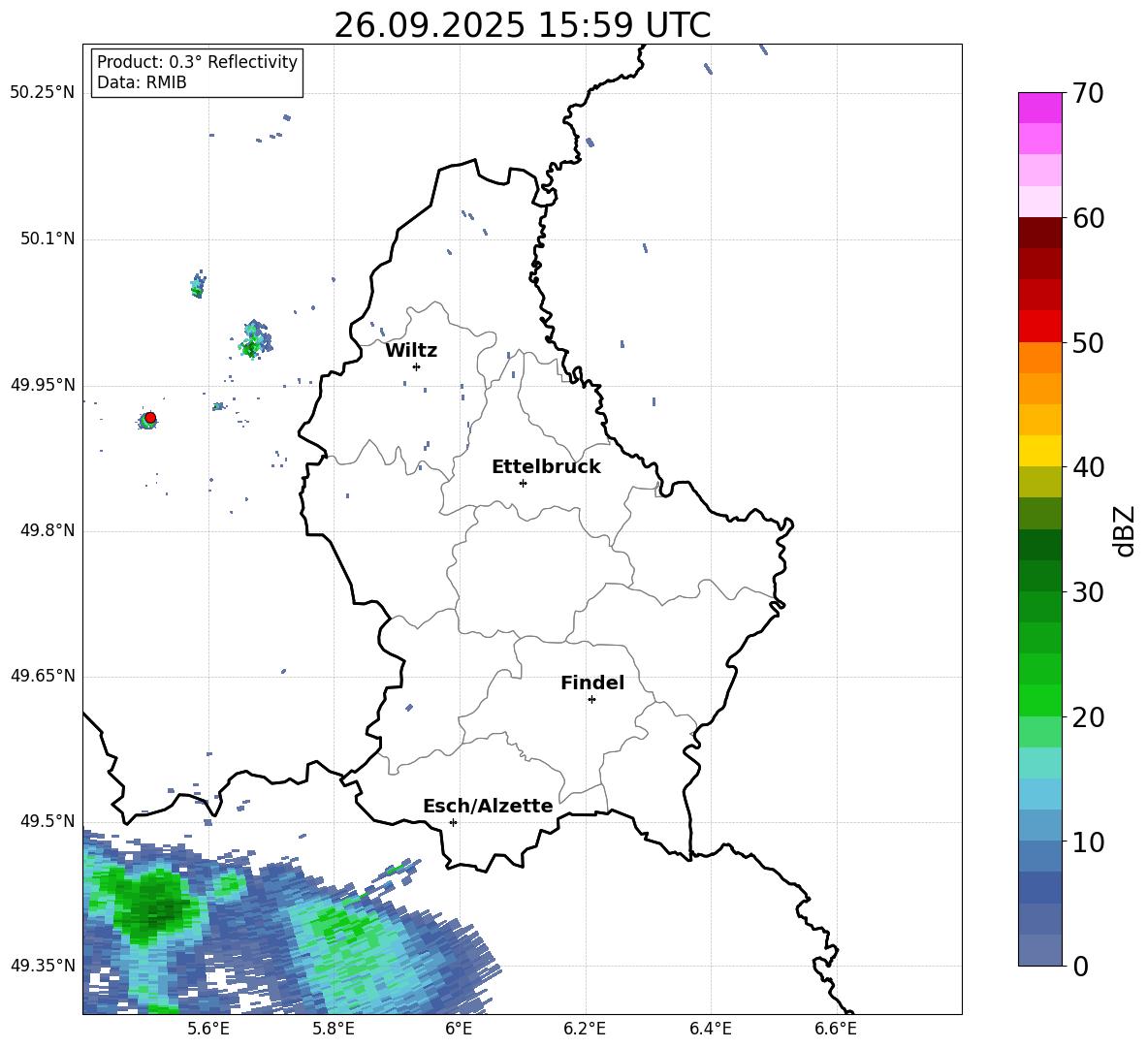This screenshot has height=1048, width=1148.
Task: Pick the dark green swatch just above 30
Action: 1039,575
